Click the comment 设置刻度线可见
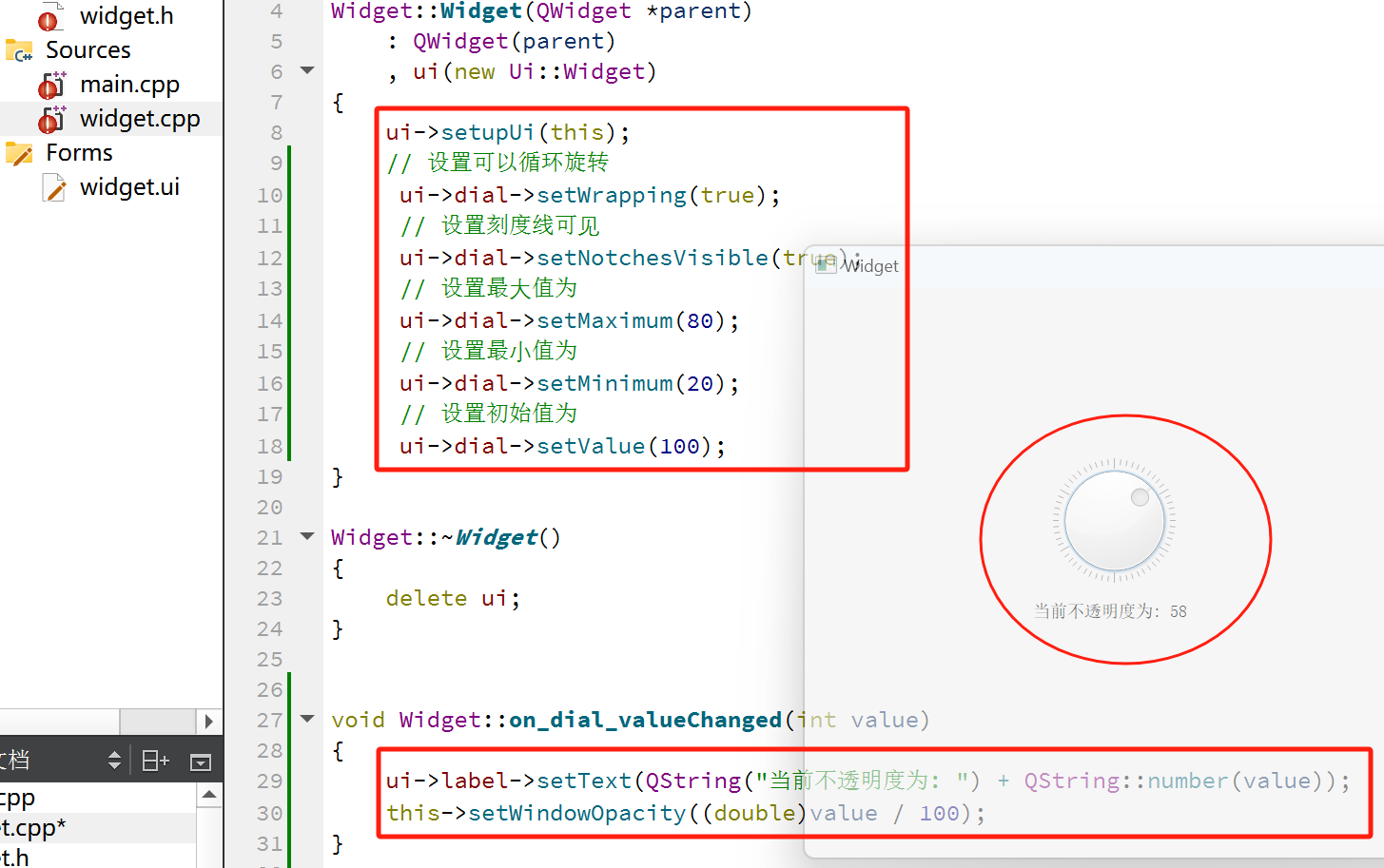Viewport: 1384px width, 868px height. tap(500, 225)
